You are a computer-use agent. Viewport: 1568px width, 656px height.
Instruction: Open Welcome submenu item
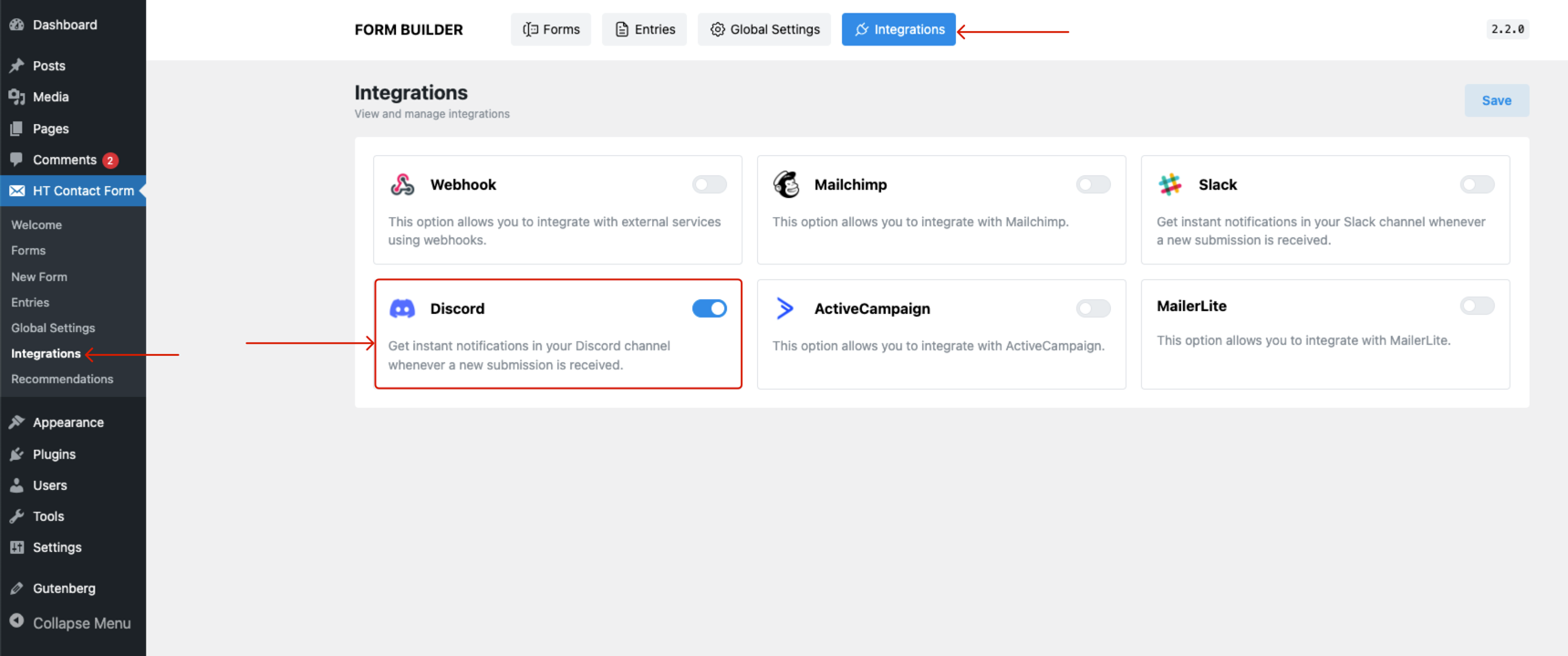click(x=36, y=224)
